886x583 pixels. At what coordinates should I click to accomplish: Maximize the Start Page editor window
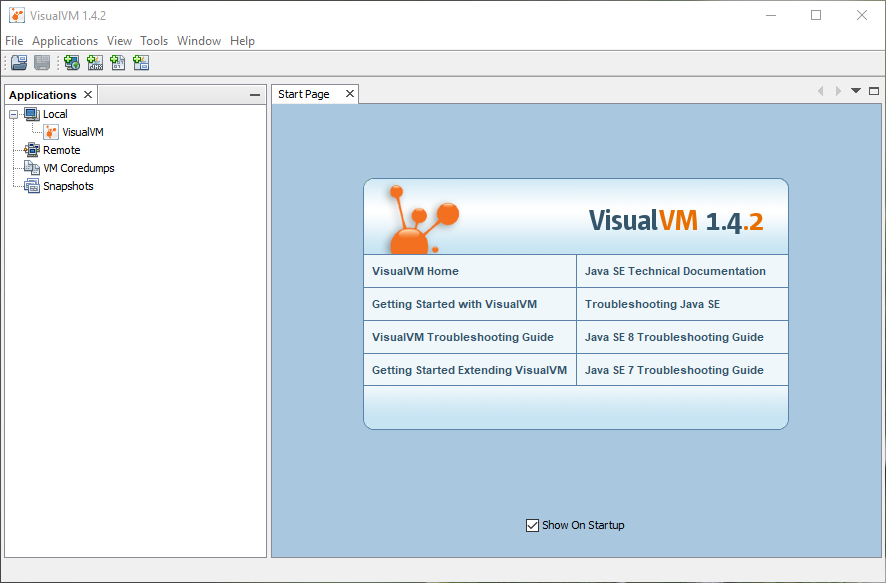(873, 91)
